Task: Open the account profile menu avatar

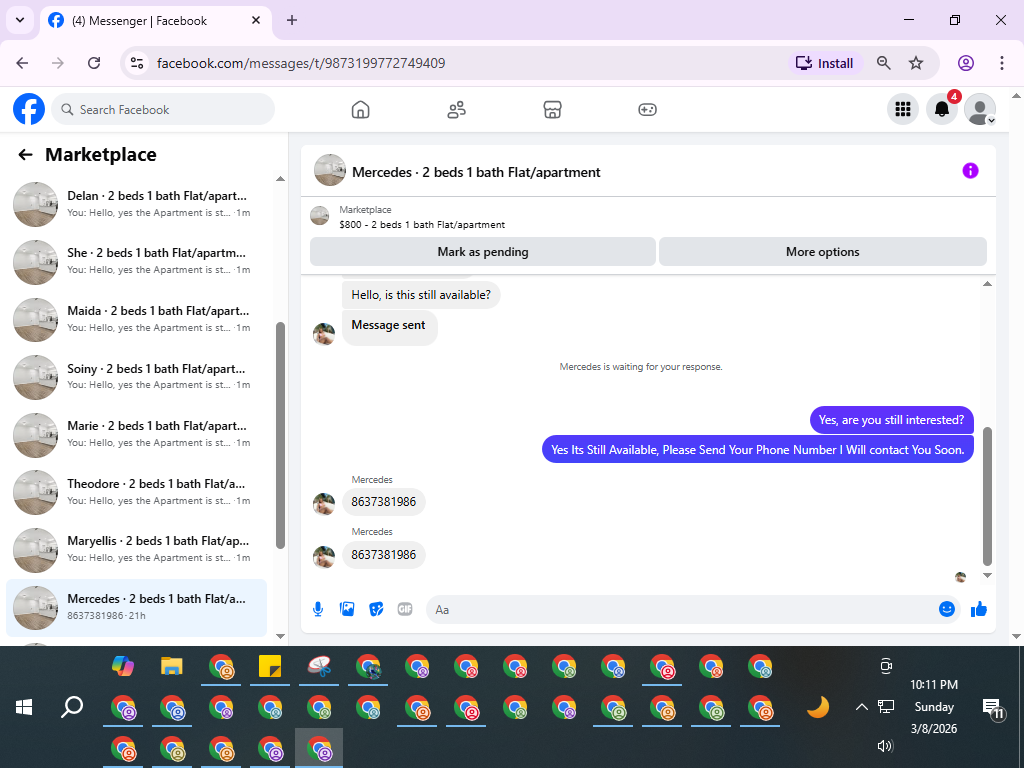Action: click(980, 109)
